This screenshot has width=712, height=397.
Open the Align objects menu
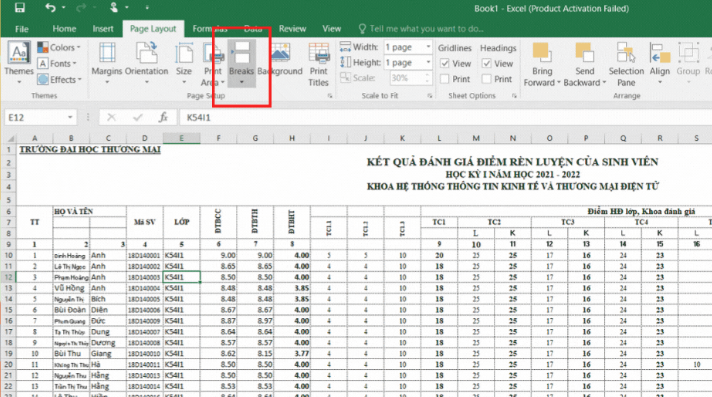(659, 63)
